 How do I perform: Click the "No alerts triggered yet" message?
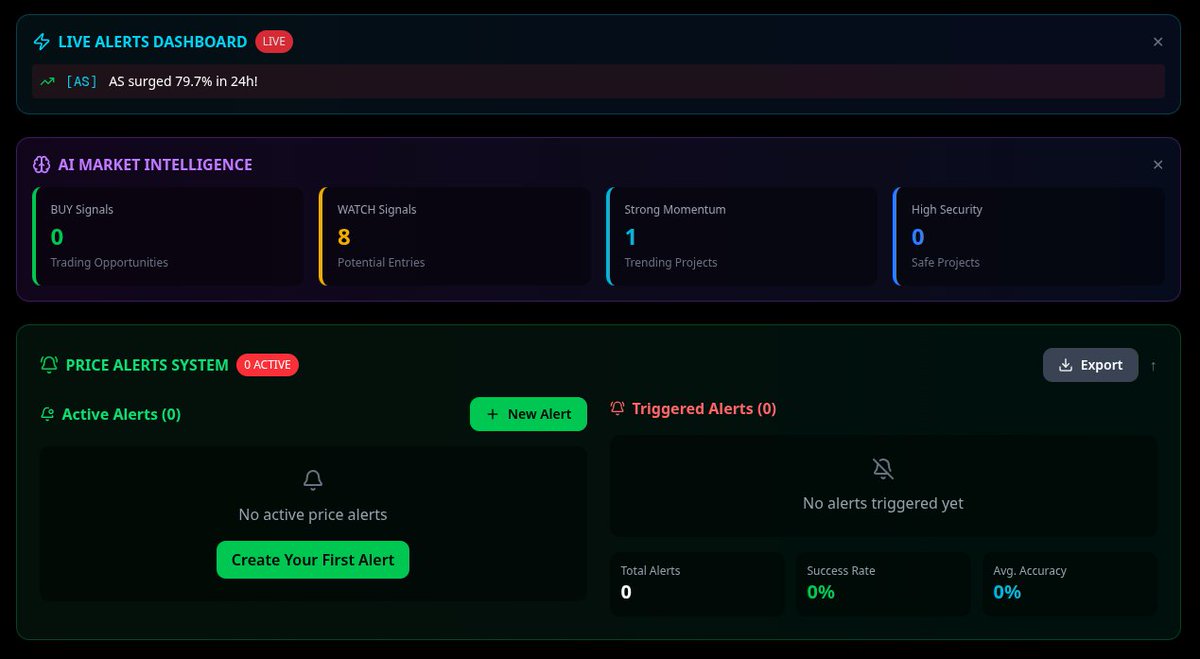click(x=883, y=503)
